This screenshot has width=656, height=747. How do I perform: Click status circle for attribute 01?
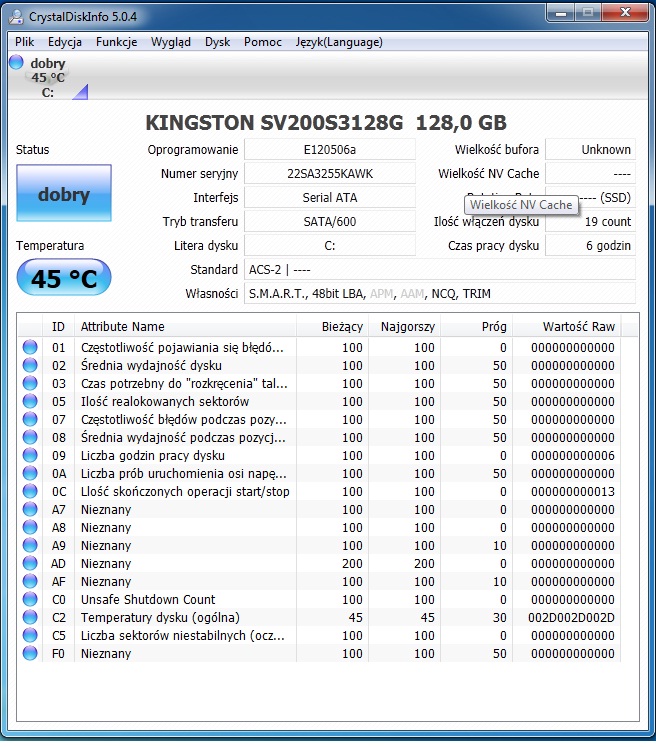pos(30,347)
